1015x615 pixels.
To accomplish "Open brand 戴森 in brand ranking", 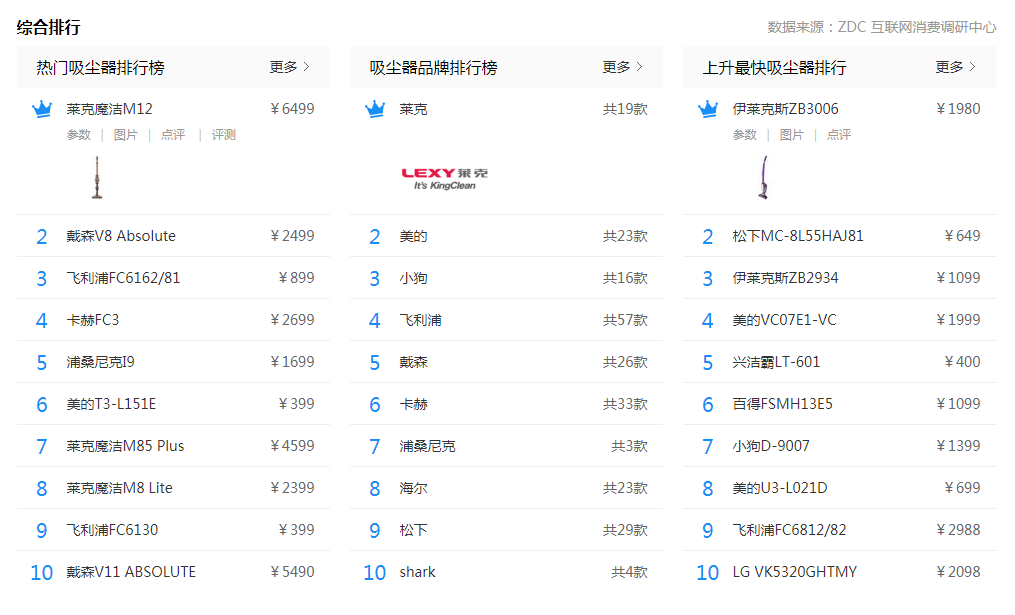I will [414, 362].
